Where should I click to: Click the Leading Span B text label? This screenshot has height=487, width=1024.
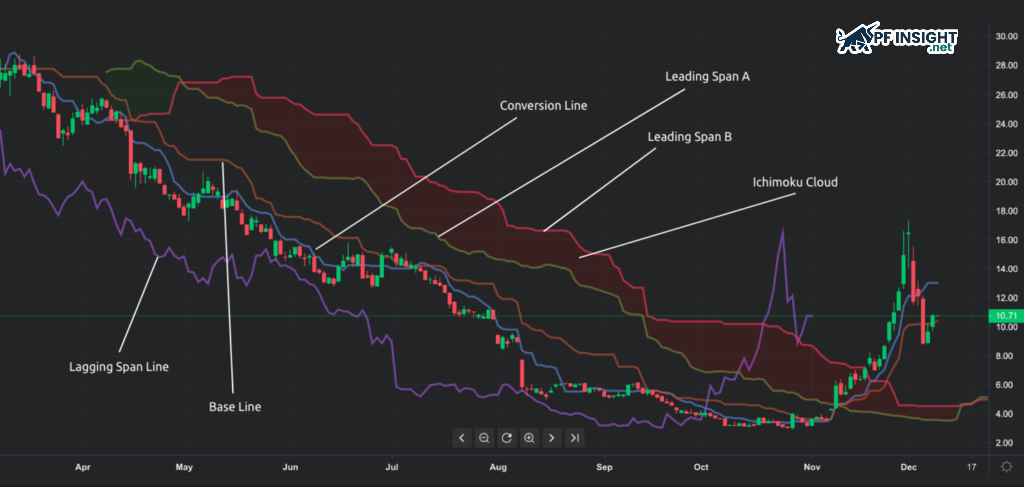pyautogui.click(x=689, y=136)
